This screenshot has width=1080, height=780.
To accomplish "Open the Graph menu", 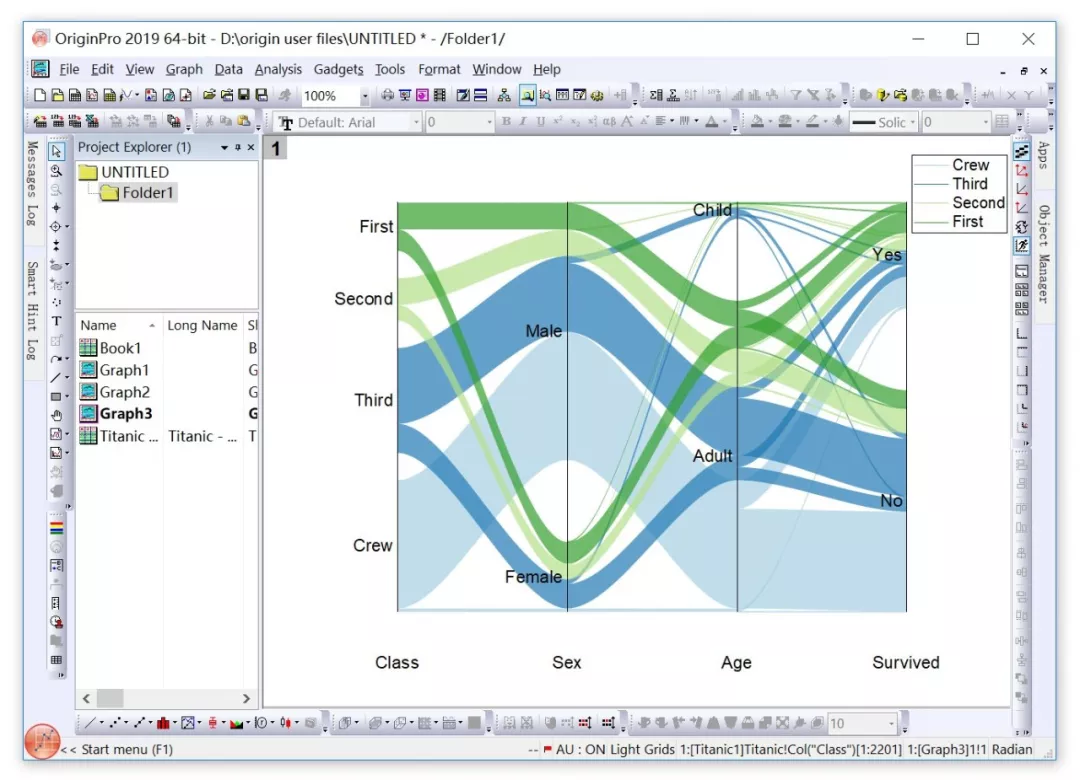I will click(184, 69).
